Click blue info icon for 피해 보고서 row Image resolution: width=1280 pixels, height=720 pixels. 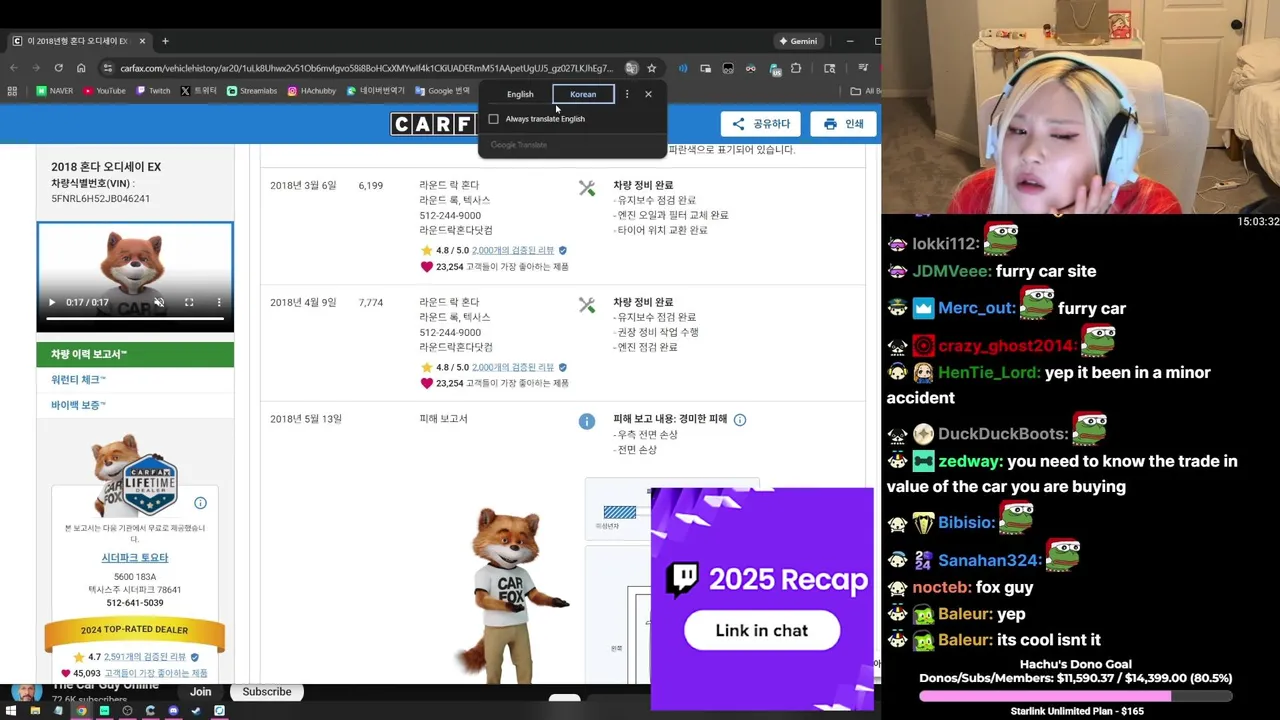click(x=587, y=422)
